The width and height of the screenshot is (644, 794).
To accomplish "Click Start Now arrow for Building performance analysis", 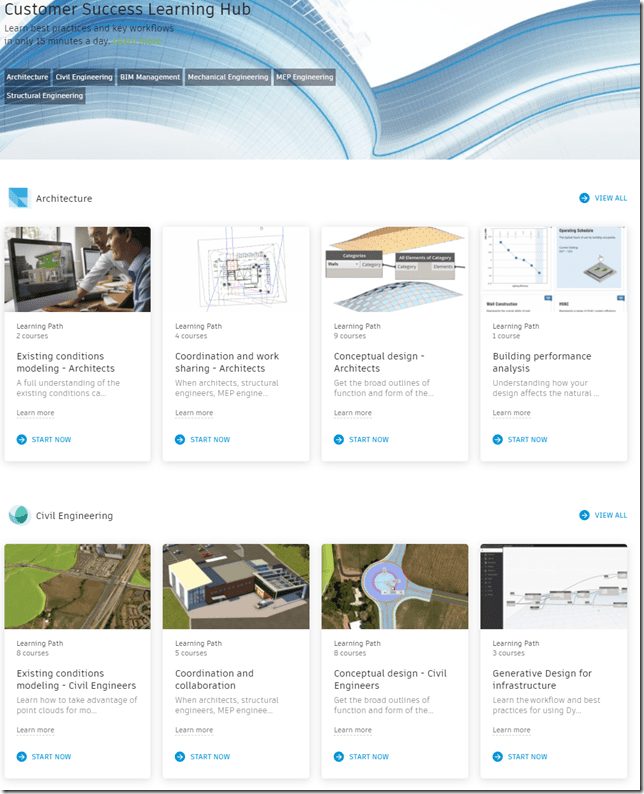I will click(497, 439).
